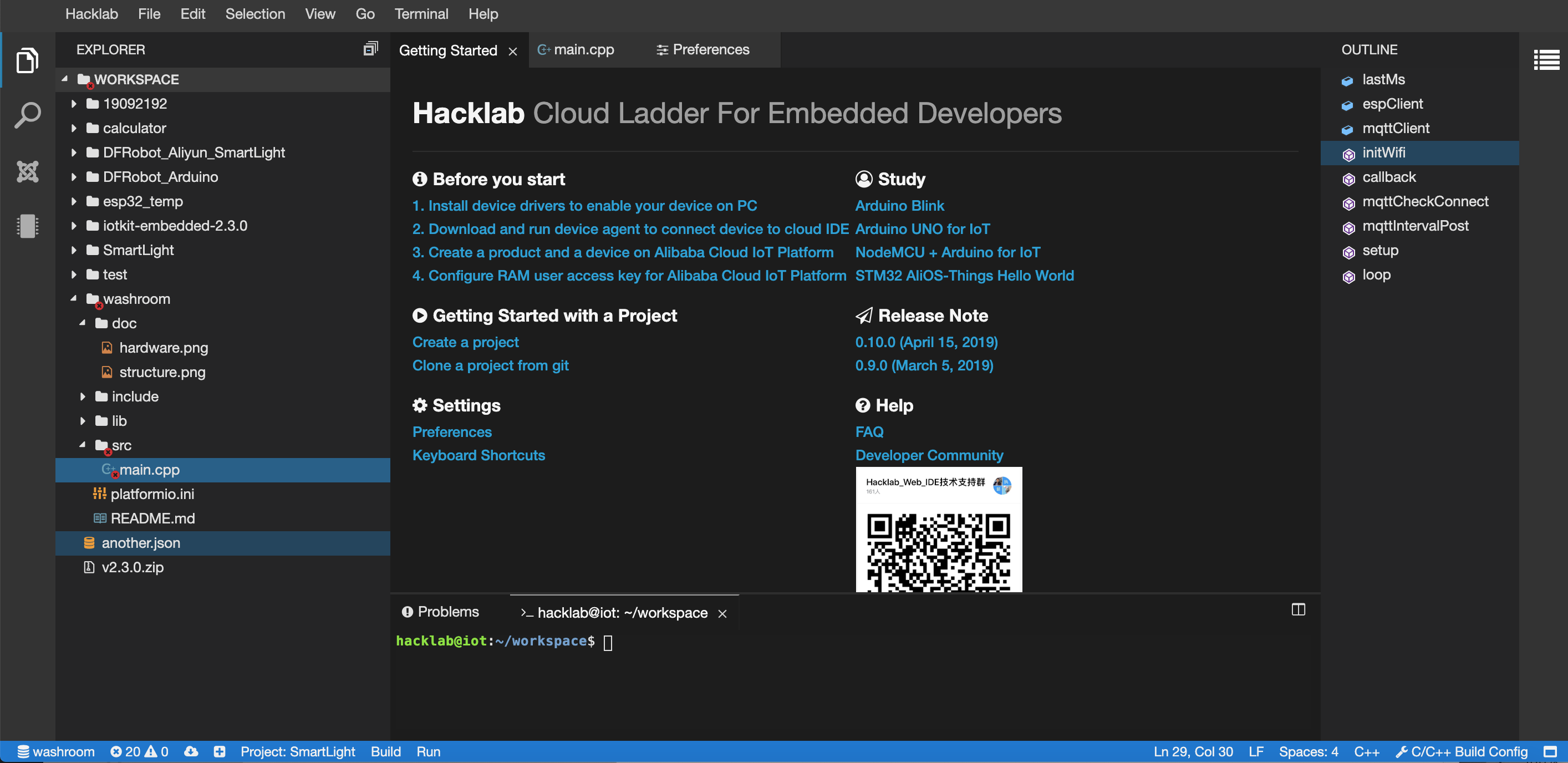1568x763 pixels.
Task: Toggle the outline list icon at top right
Action: (1546, 59)
